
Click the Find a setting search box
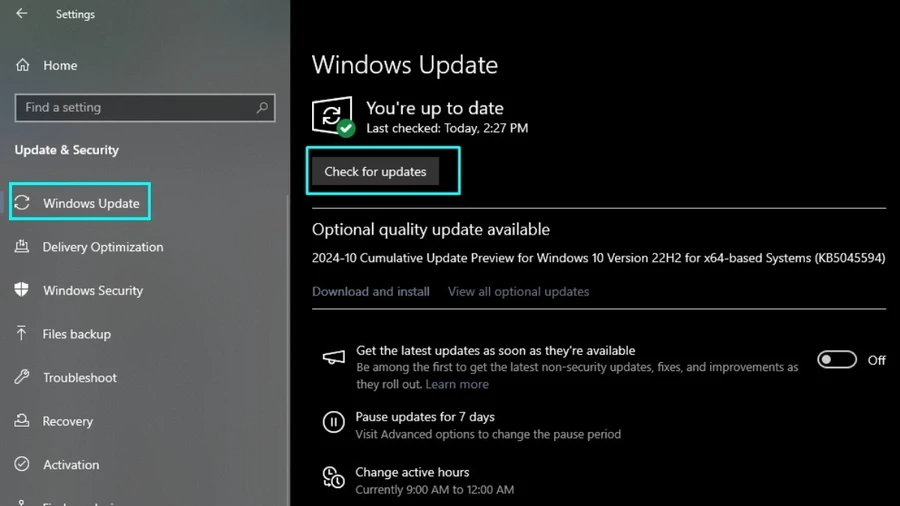(145, 107)
